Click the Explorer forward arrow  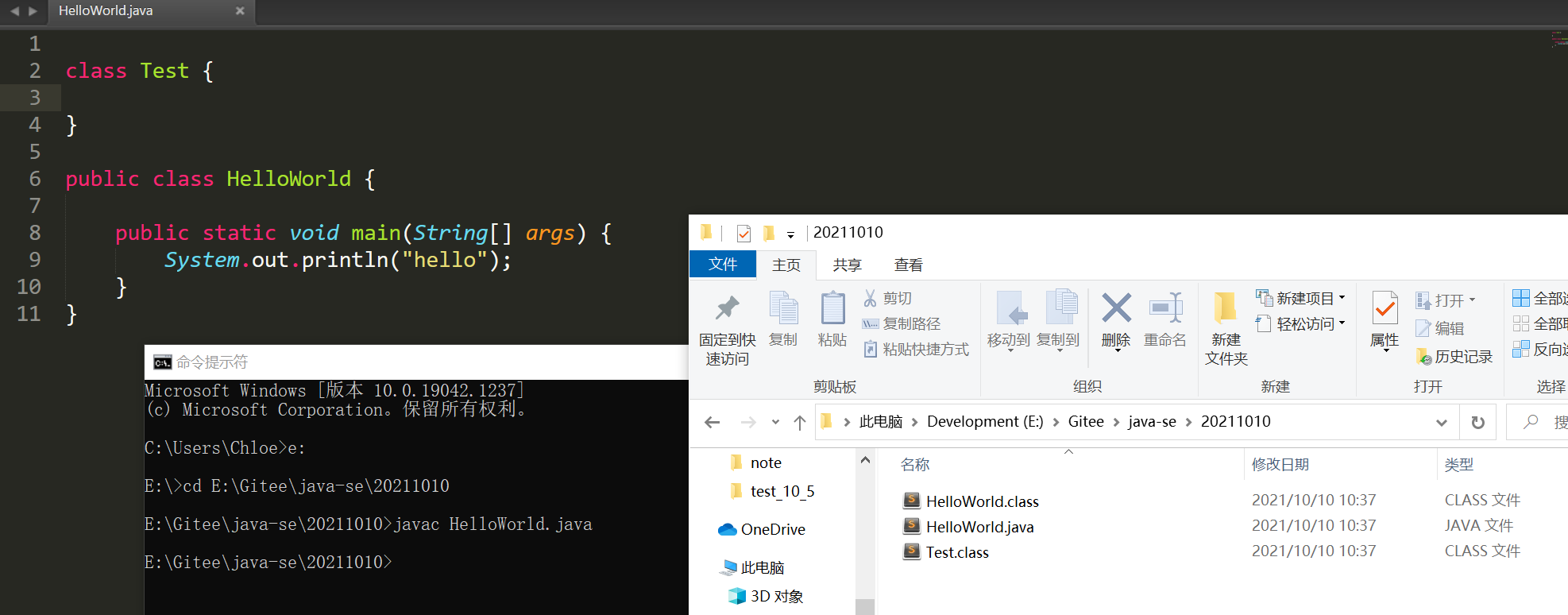[x=747, y=422]
